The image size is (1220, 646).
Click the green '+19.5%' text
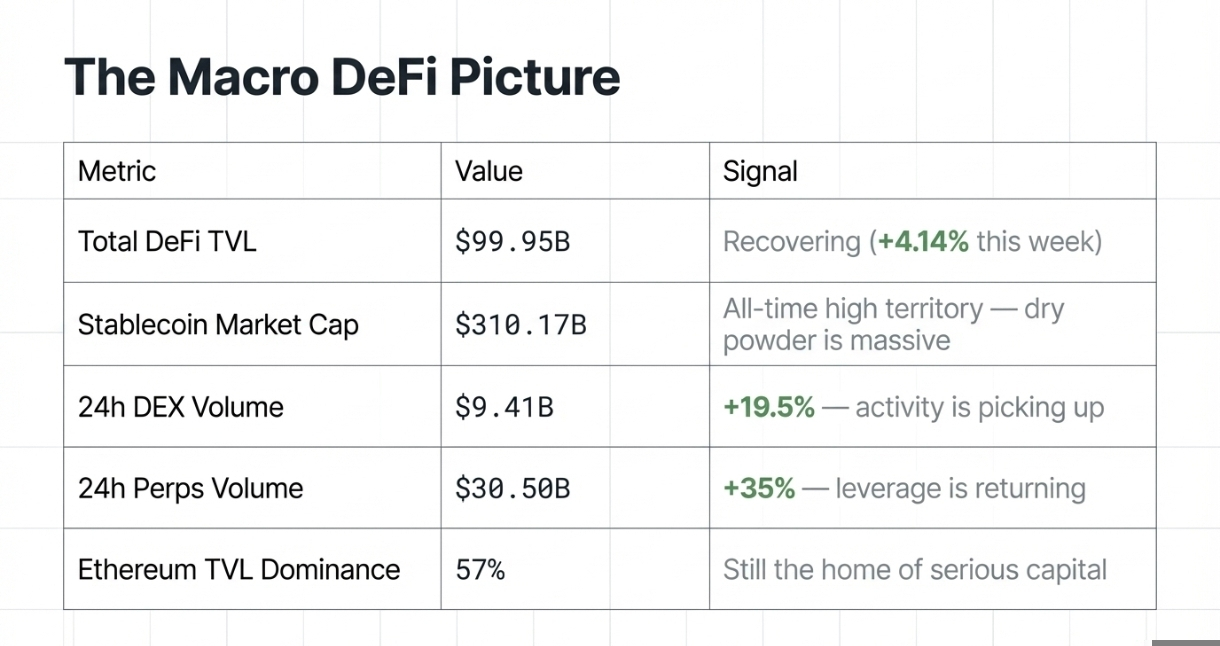point(768,407)
